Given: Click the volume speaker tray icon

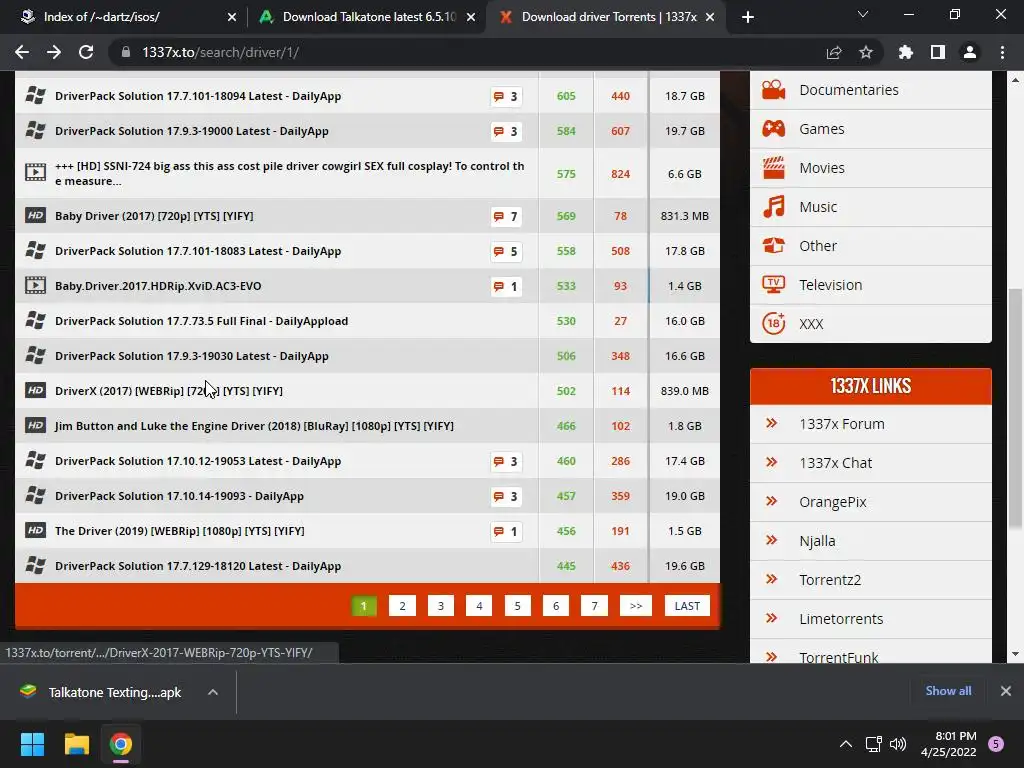Looking at the screenshot, I should click(898, 744).
